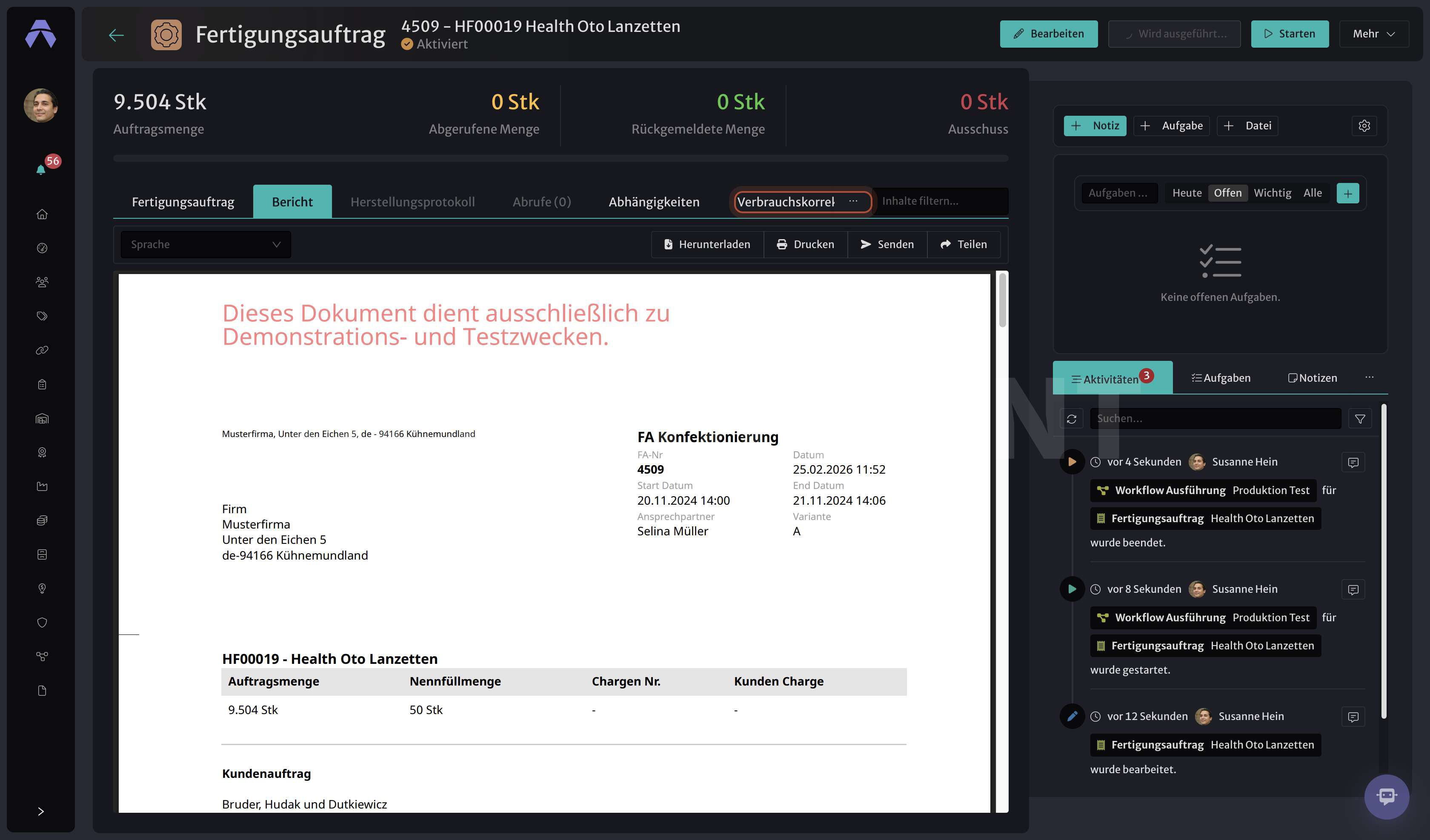Viewport: 1430px width, 840px height.
Task: Open the chart sidebar icon
Action: point(42,486)
